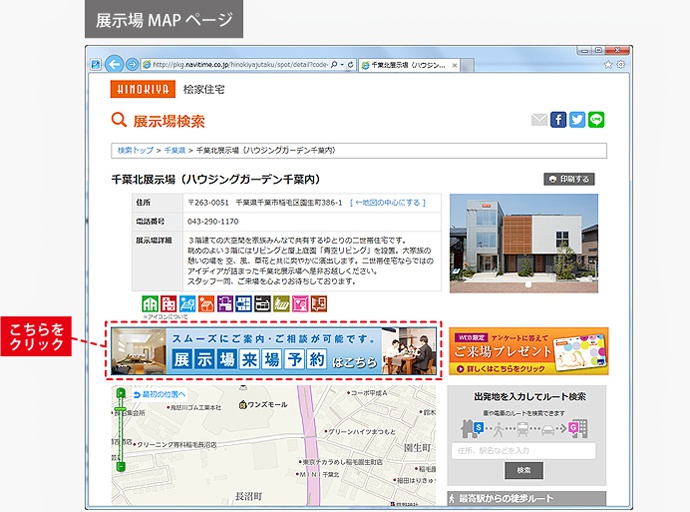Open the 千葉県 breadcrumb link
Viewport: 690px width, 512px height.
(176, 151)
